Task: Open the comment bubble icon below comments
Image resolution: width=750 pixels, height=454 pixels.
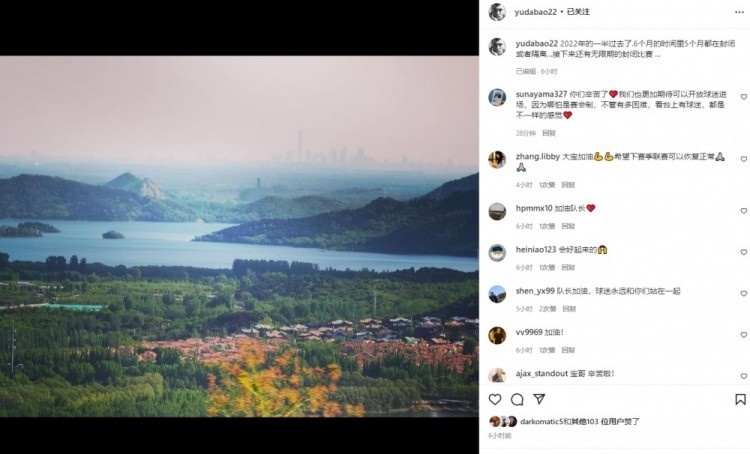Action: click(x=517, y=399)
